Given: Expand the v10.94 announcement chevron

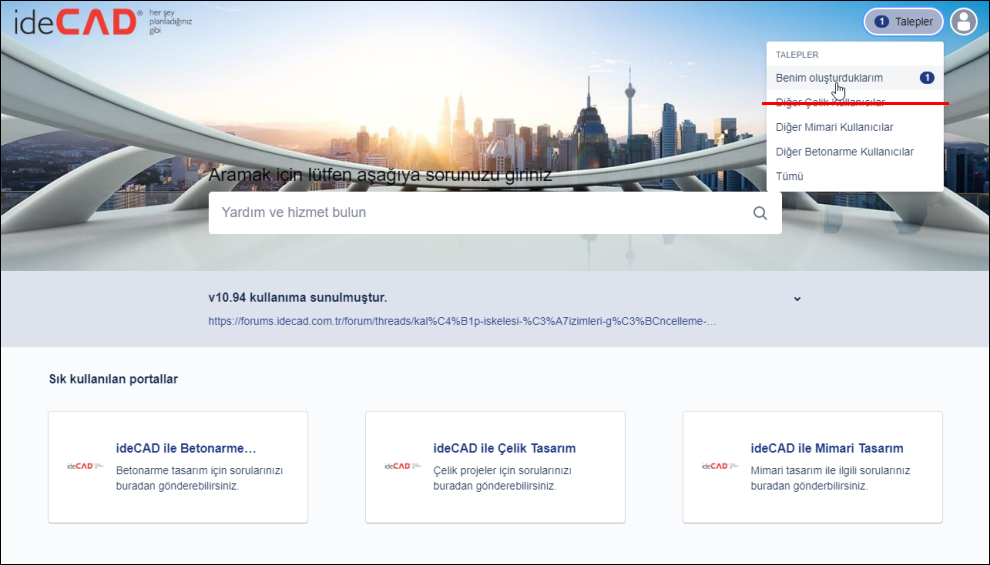Looking at the screenshot, I should pyautogui.click(x=797, y=299).
